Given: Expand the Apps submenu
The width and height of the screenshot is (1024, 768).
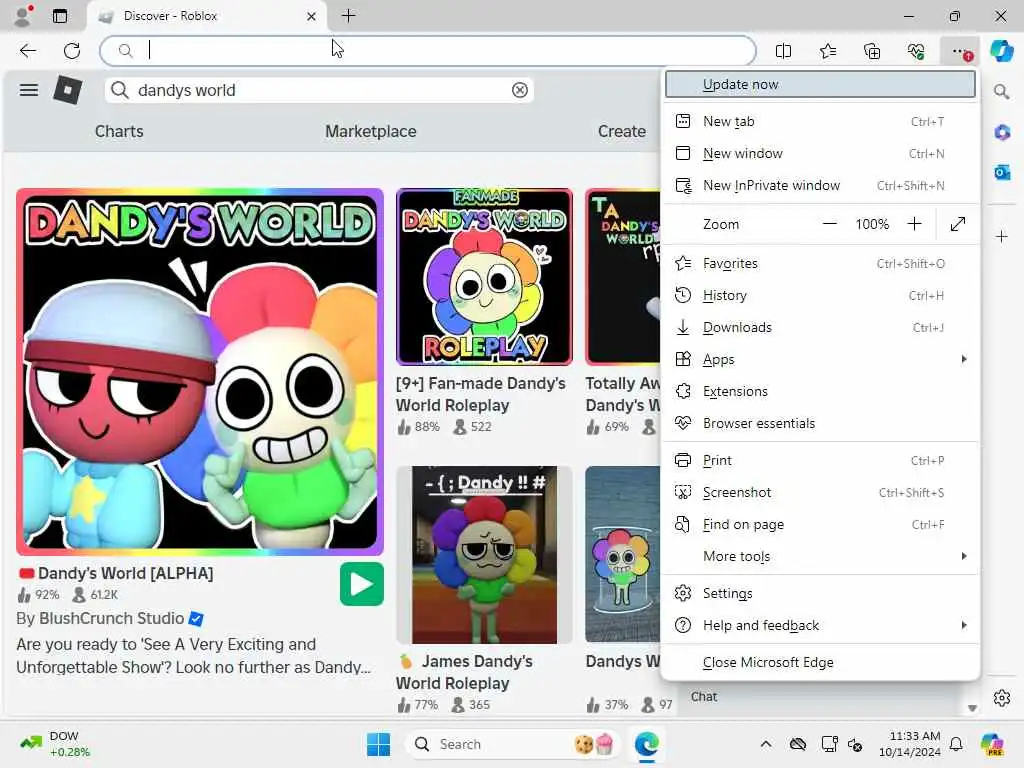Looking at the screenshot, I should tap(820, 359).
